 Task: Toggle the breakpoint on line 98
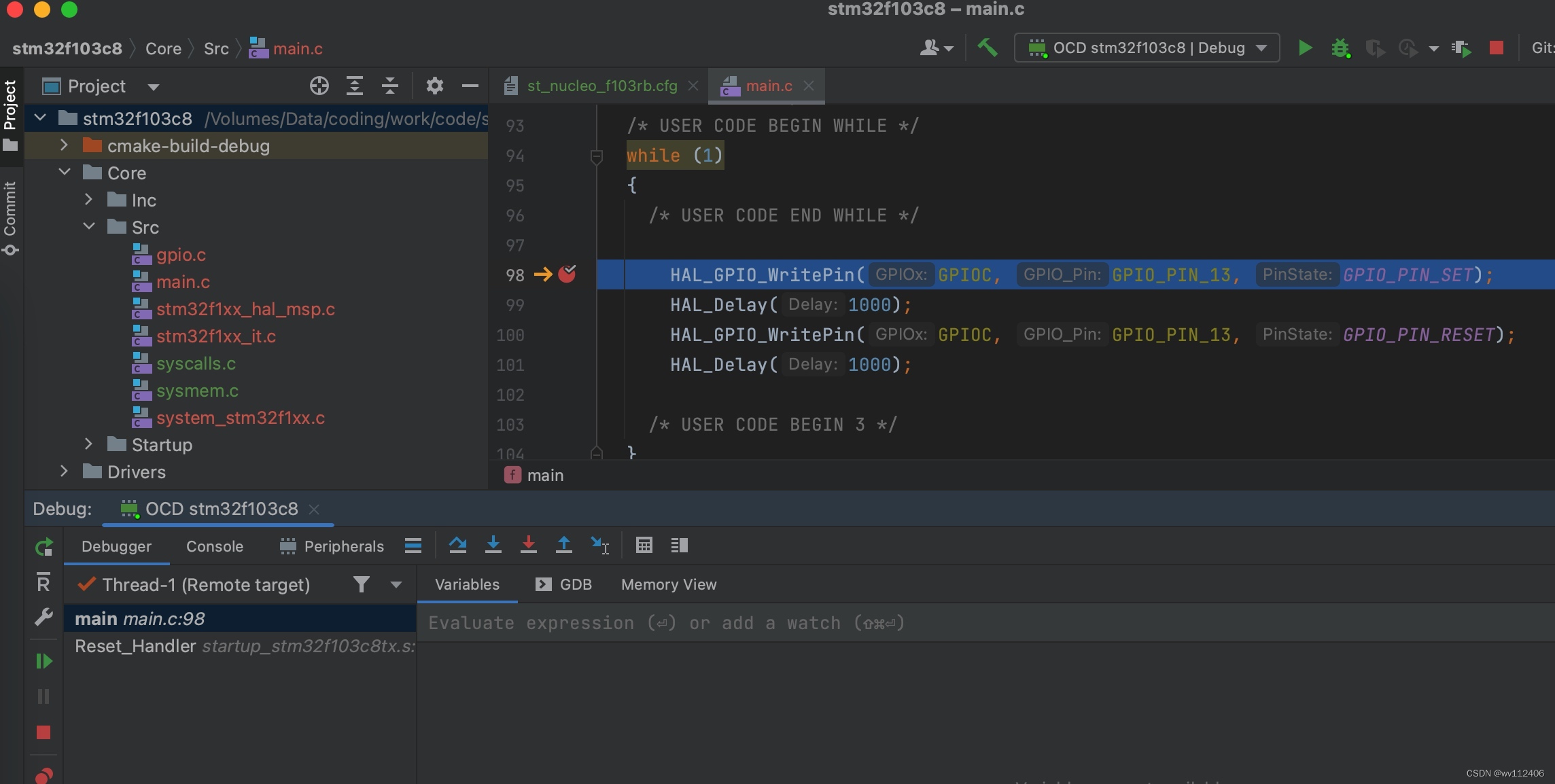pyautogui.click(x=566, y=274)
